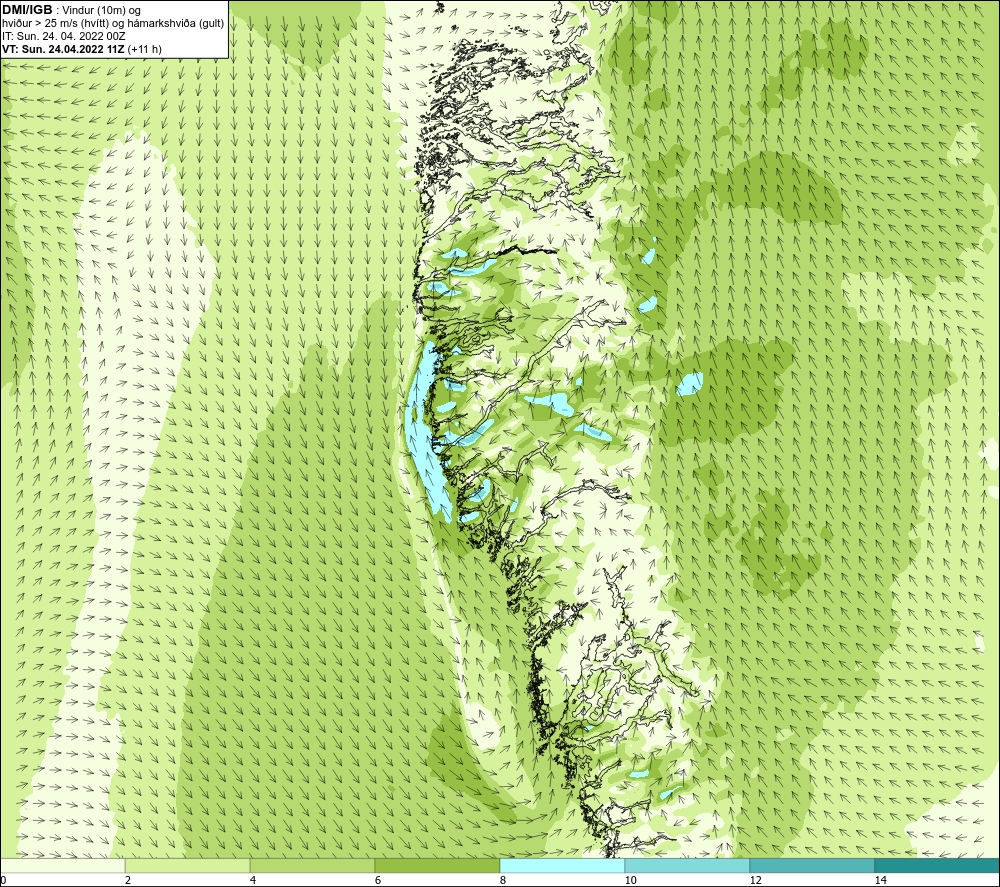
Task: Click the palest 0–2 m/s color band in the scale
Action: 62,865
